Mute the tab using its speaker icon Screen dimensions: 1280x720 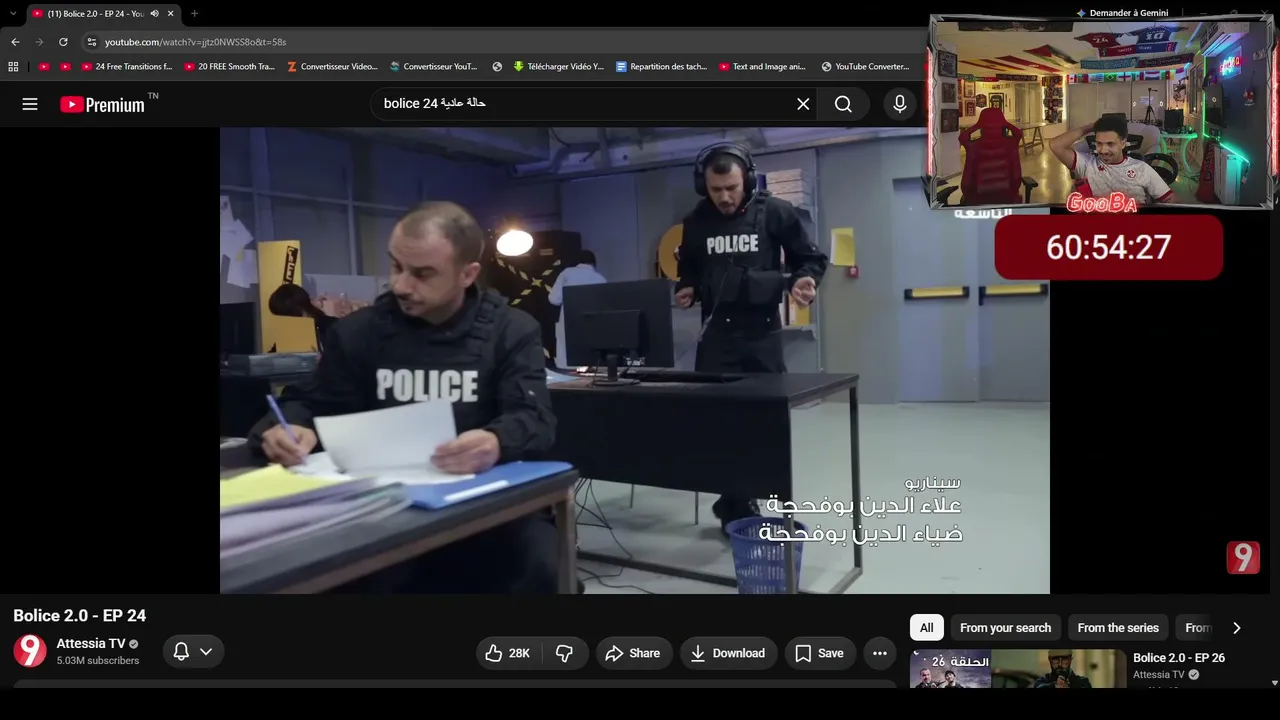point(154,14)
